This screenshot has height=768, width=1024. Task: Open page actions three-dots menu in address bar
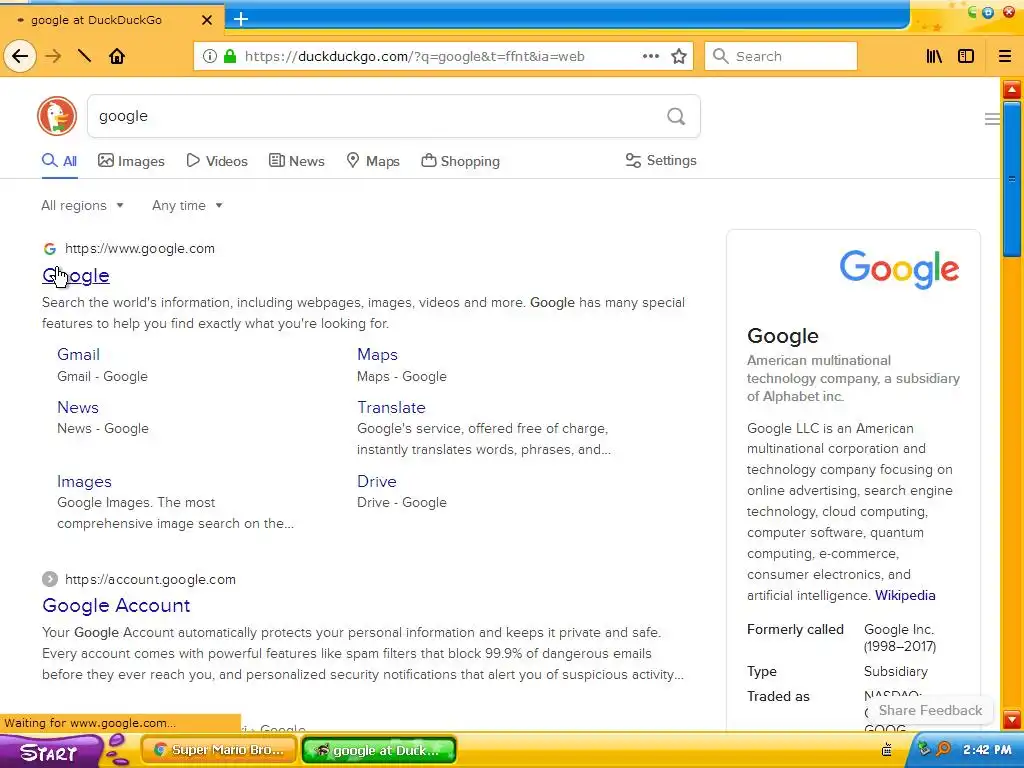pos(650,56)
